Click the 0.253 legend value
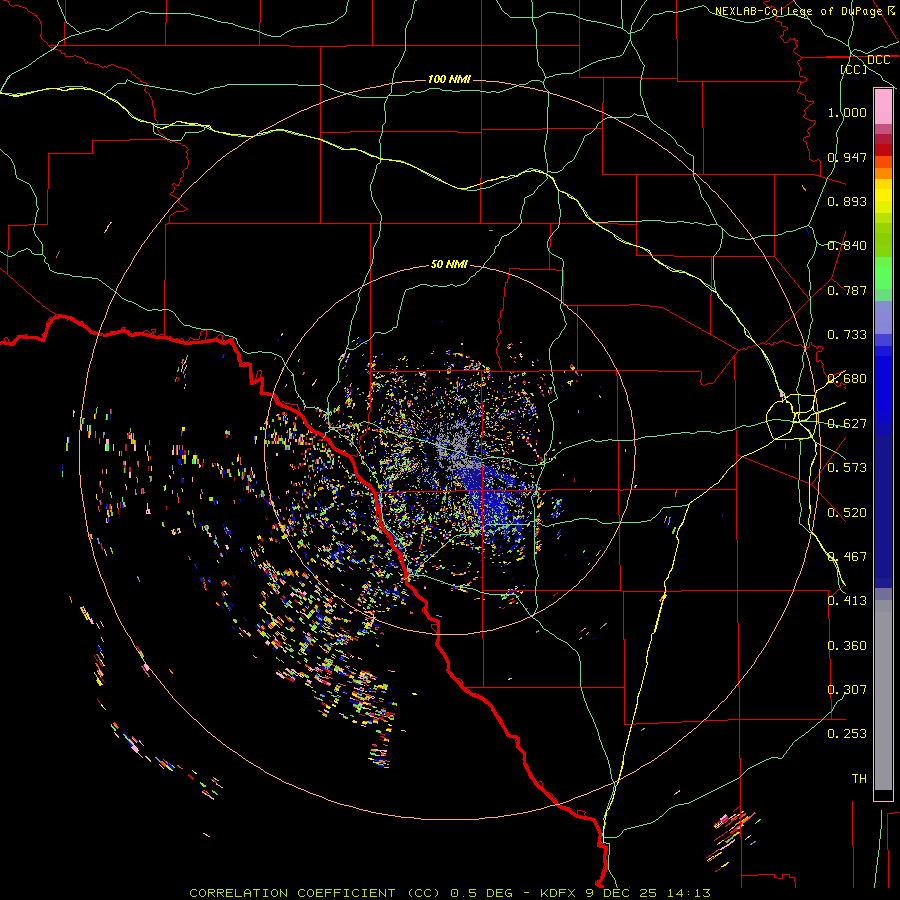 847,734
